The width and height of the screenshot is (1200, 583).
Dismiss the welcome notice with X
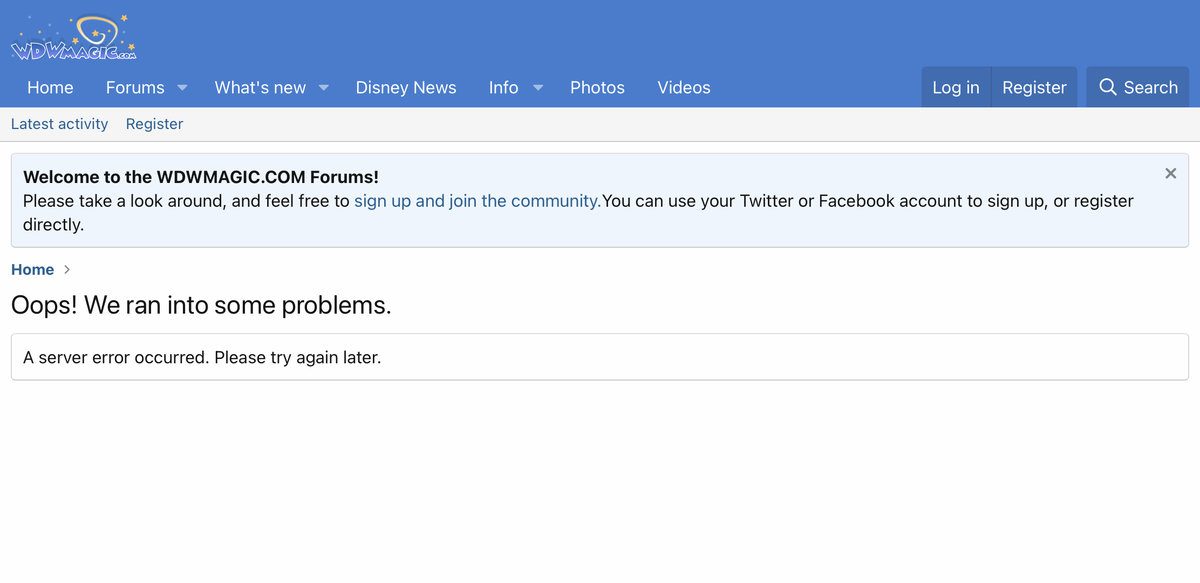click(1170, 173)
